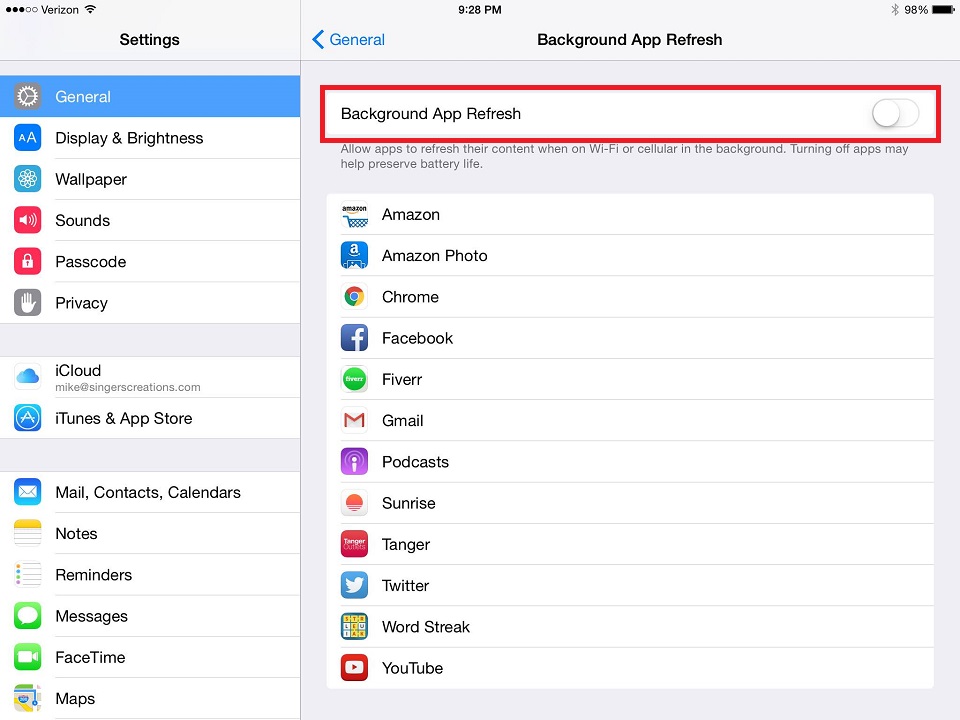The height and width of the screenshot is (720, 960).
Task: Select the Facebook app icon
Action: pyautogui.click(x=354, y=338)
